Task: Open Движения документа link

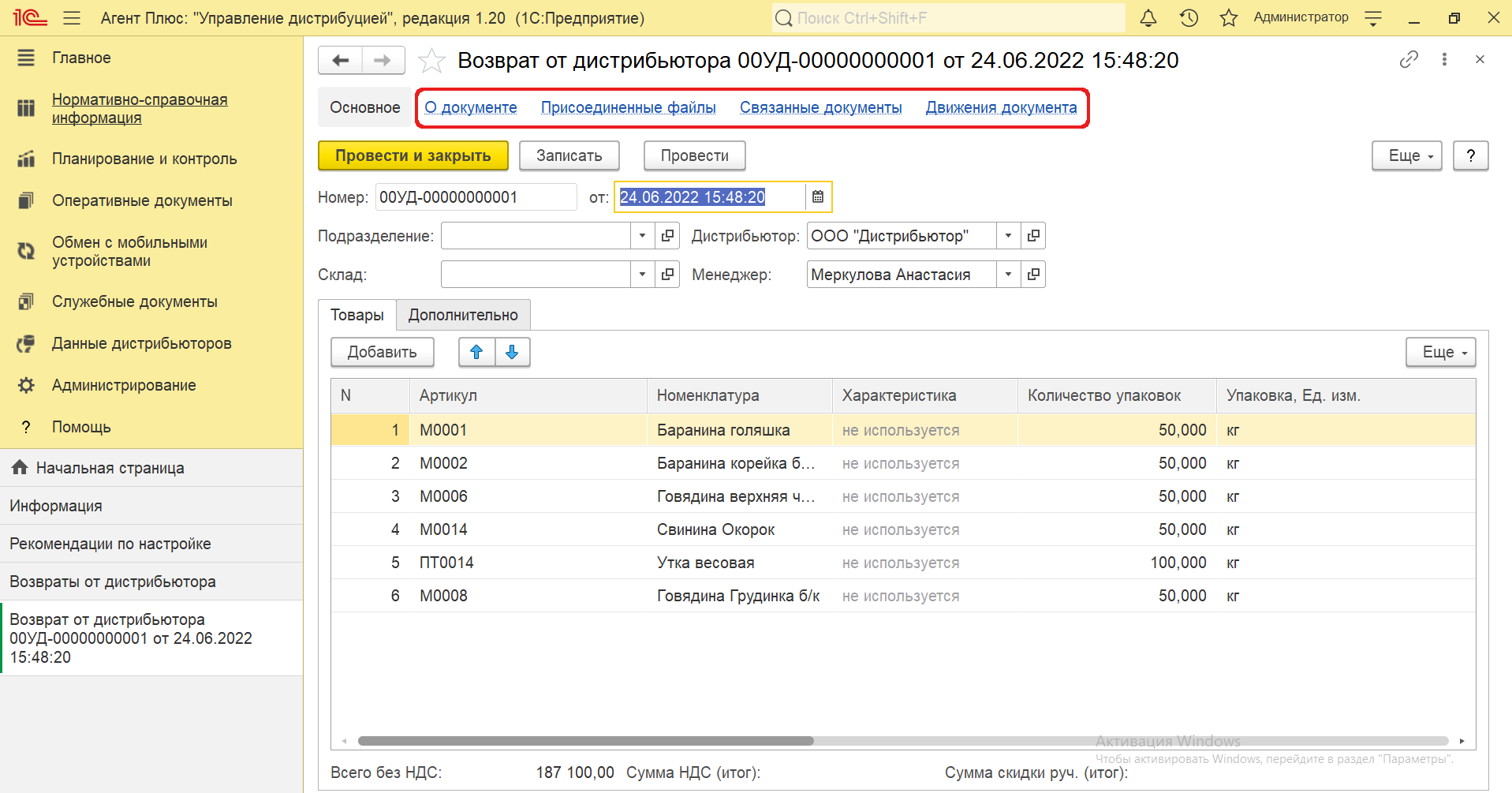Action: tap(1002, 107)
